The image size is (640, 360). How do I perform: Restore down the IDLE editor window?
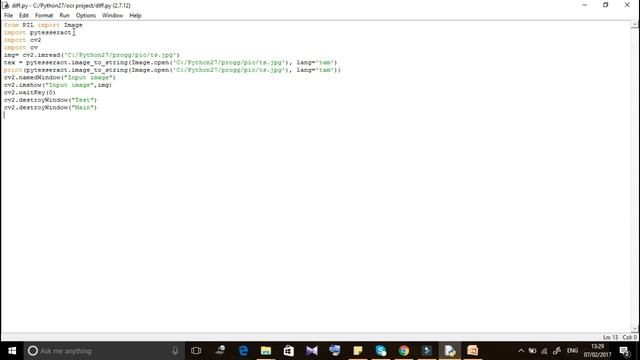coord(605,5)
